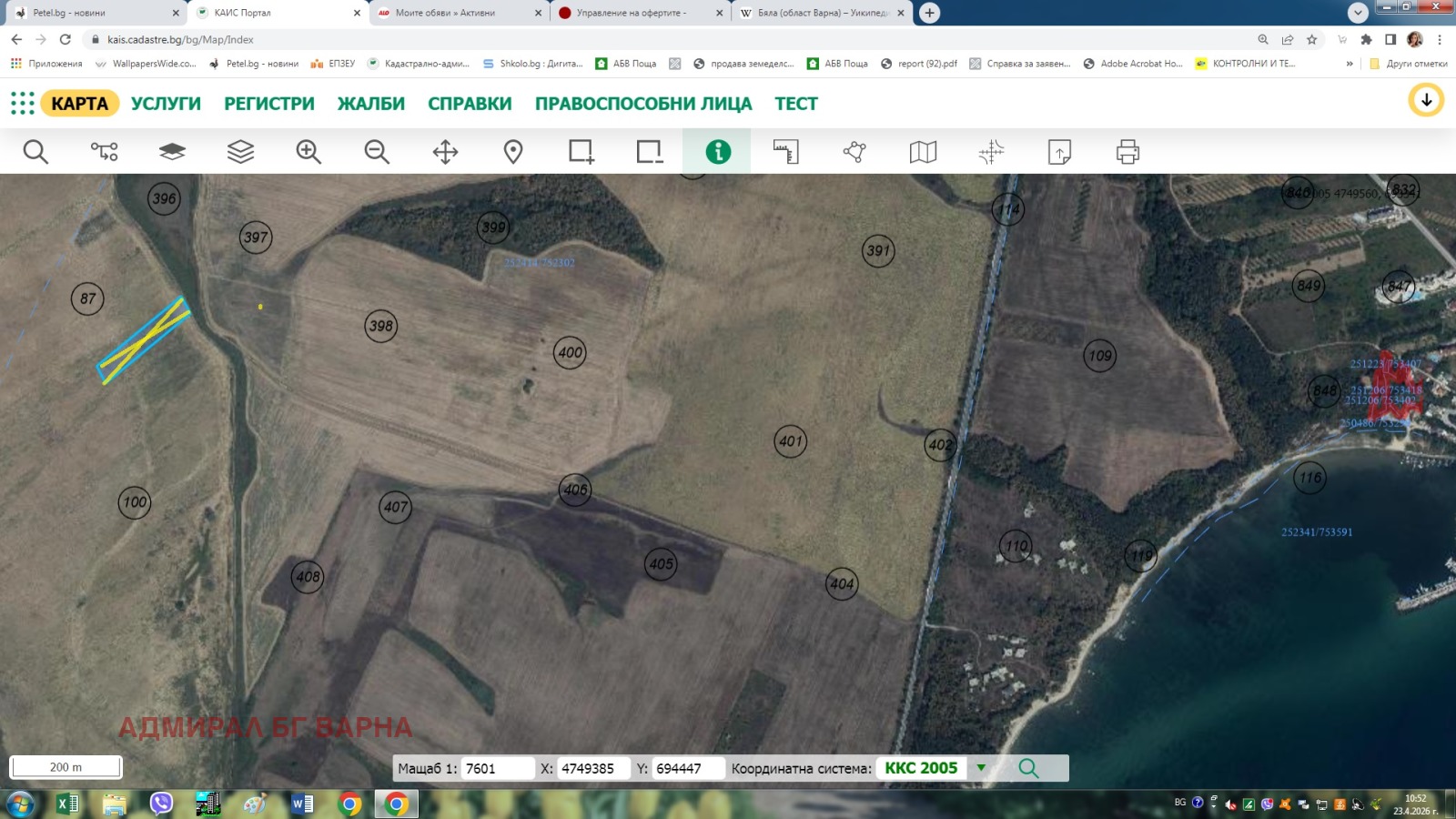The height and width of the screenshot is (819, 1456).
Task: Choose the add-rectangle selection tool
Action: pyautogui.click(x=581, y=152)
